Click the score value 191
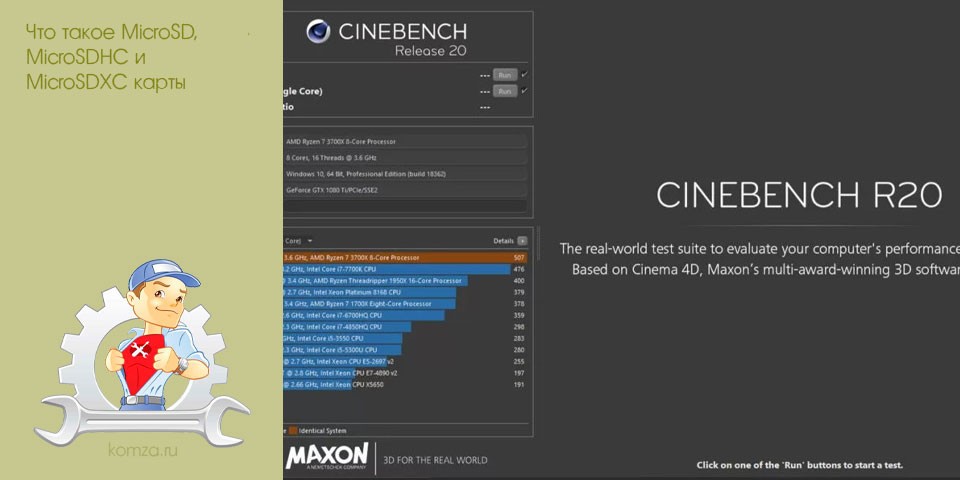Screen dimensions: 960x480 click(x=520, y=384)
